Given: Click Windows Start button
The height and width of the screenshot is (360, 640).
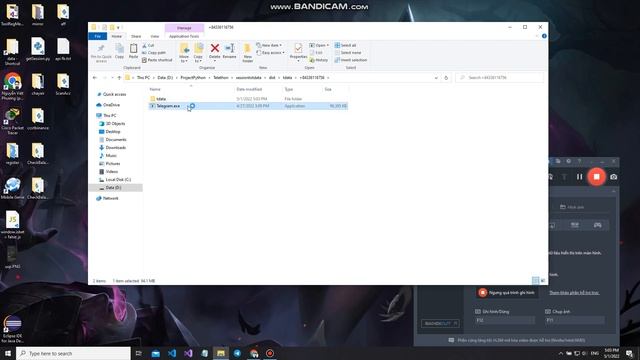Looking at the screenshot, I should tap(8, 353).
